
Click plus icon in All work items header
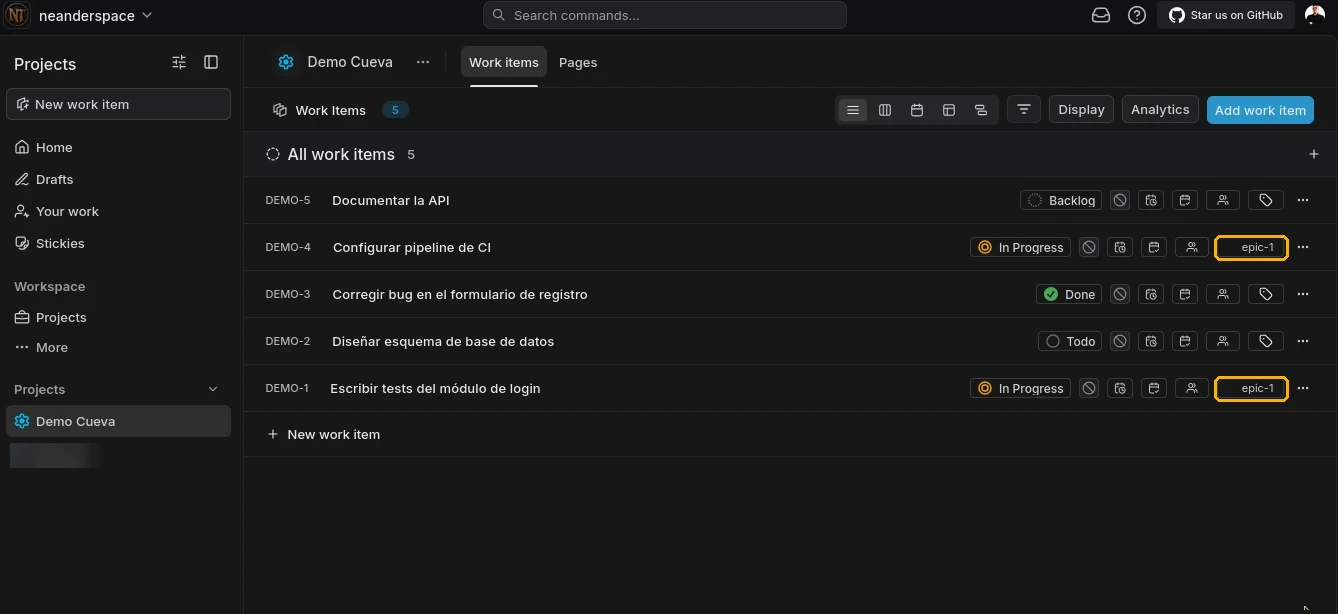(x=1314, y=154)
